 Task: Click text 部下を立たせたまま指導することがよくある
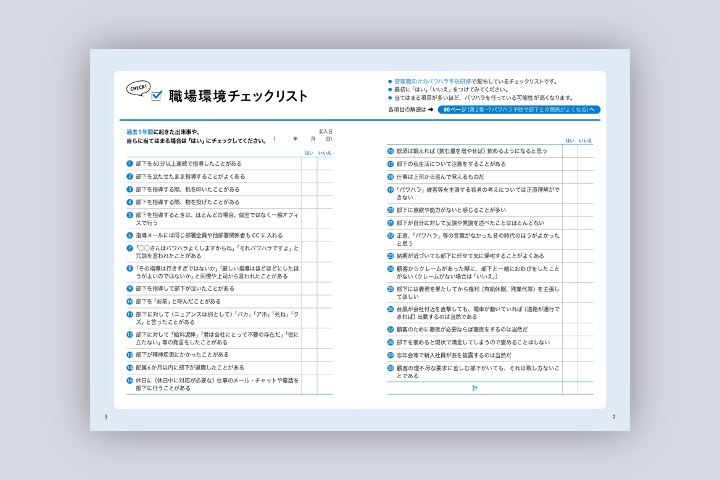point(191,176)
